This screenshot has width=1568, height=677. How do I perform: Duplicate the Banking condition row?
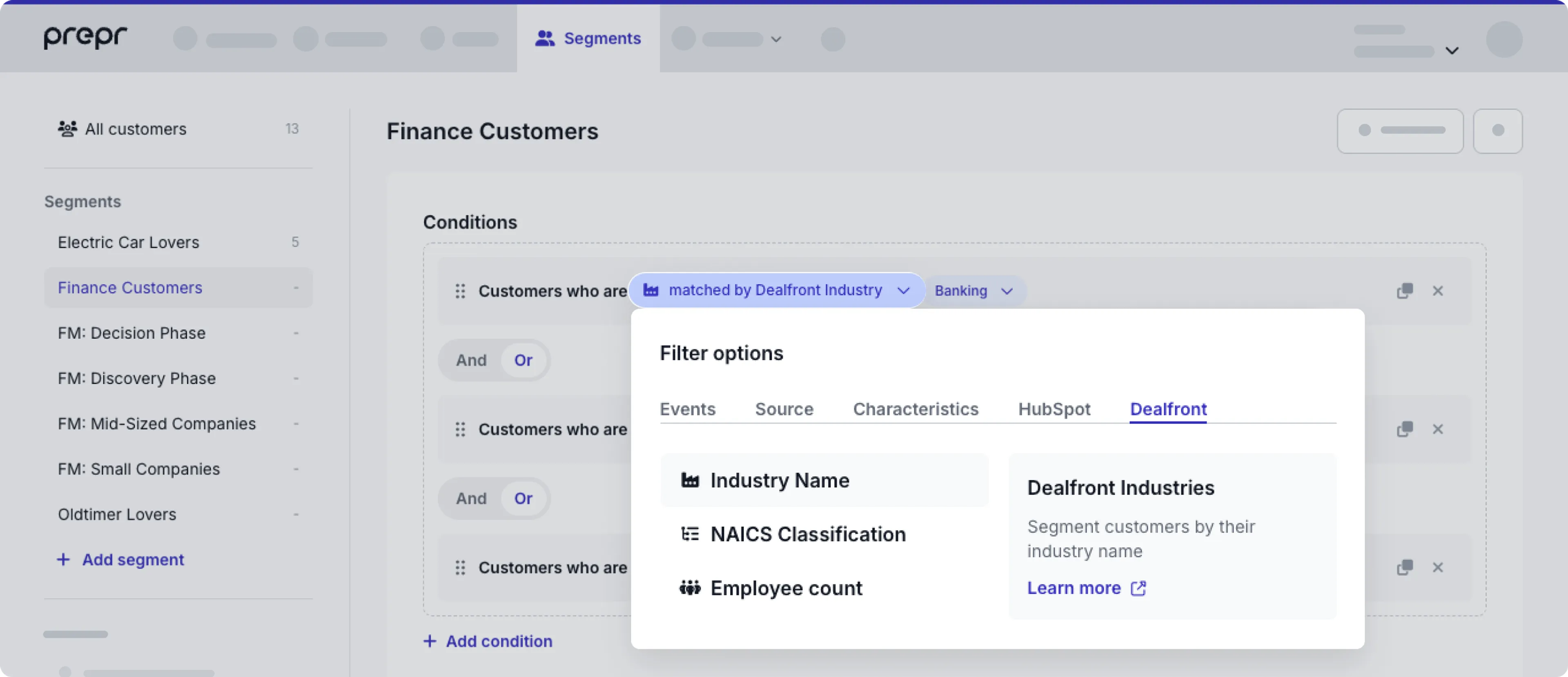(1404, 291)
